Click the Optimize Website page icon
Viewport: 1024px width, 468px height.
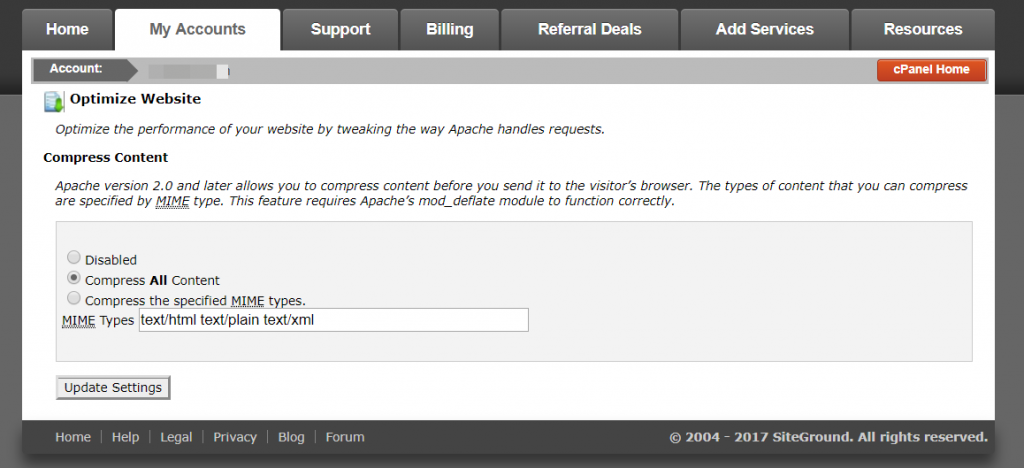tap(54, 101)
